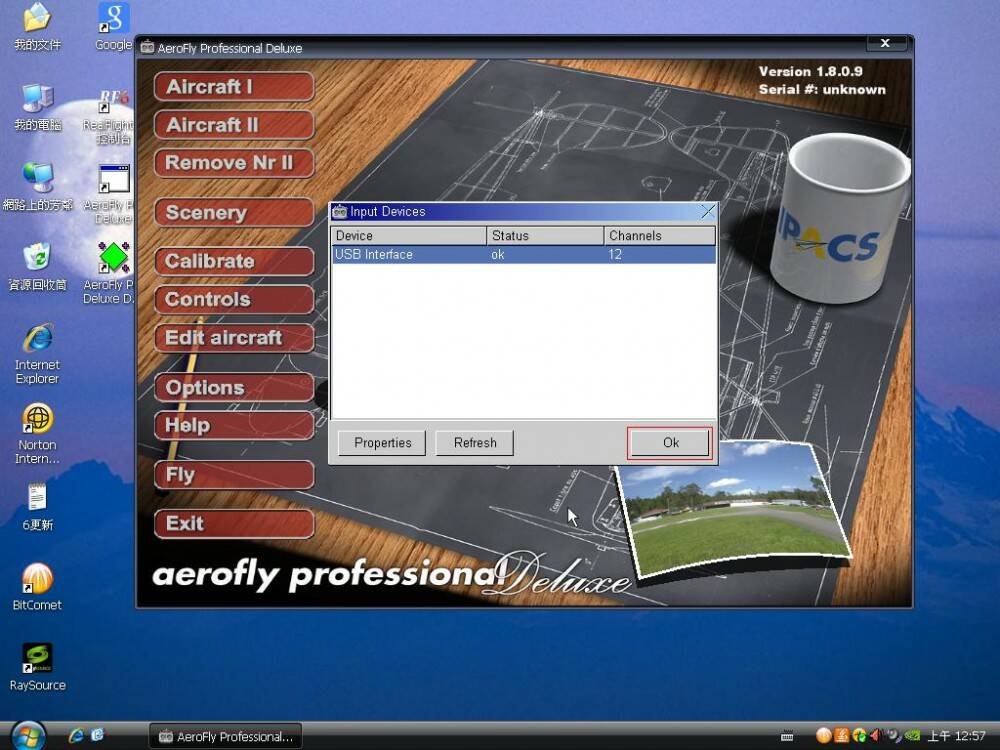This screenshot has height=750, width=1000.
Task: Click the Input Devices dialog title icon
Action: 340,212
